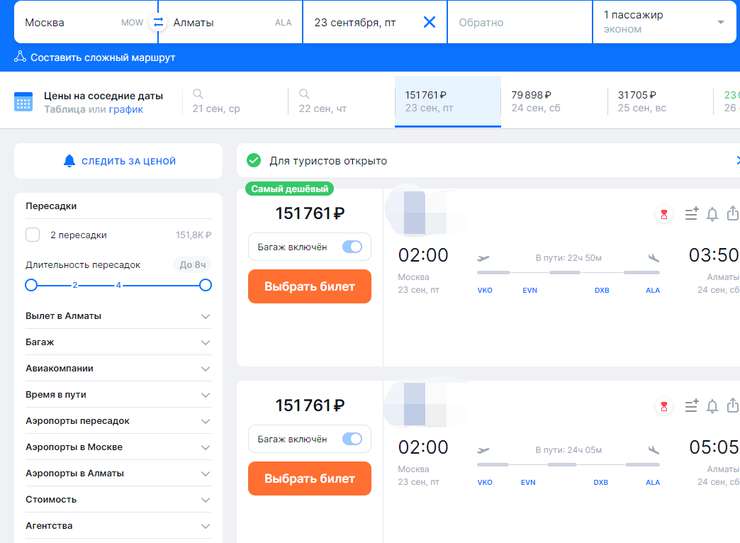Toggle 'Багаж включён' on second ticket
Viewport: 740px width, 543px height.
[x=352, y=439]
